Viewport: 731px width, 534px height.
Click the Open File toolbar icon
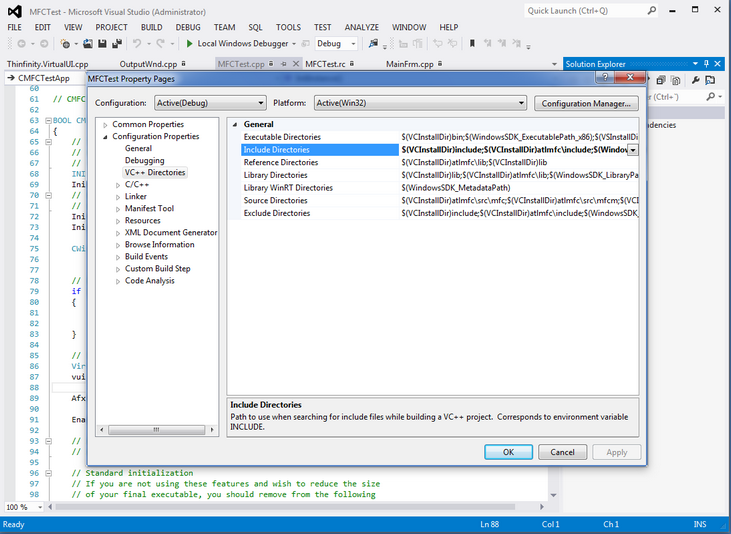coord(88,44)
